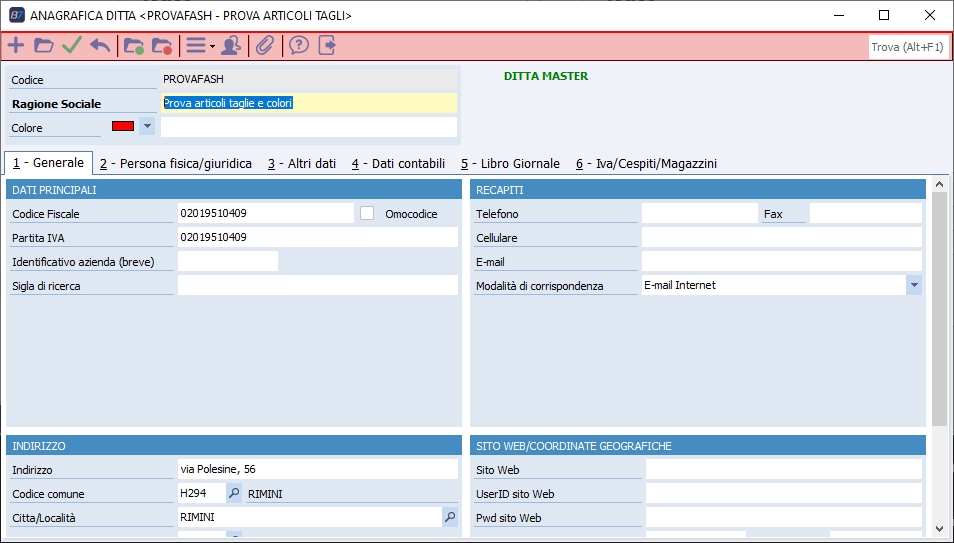Click the INDIRIZZO section header

pos(234,446)
